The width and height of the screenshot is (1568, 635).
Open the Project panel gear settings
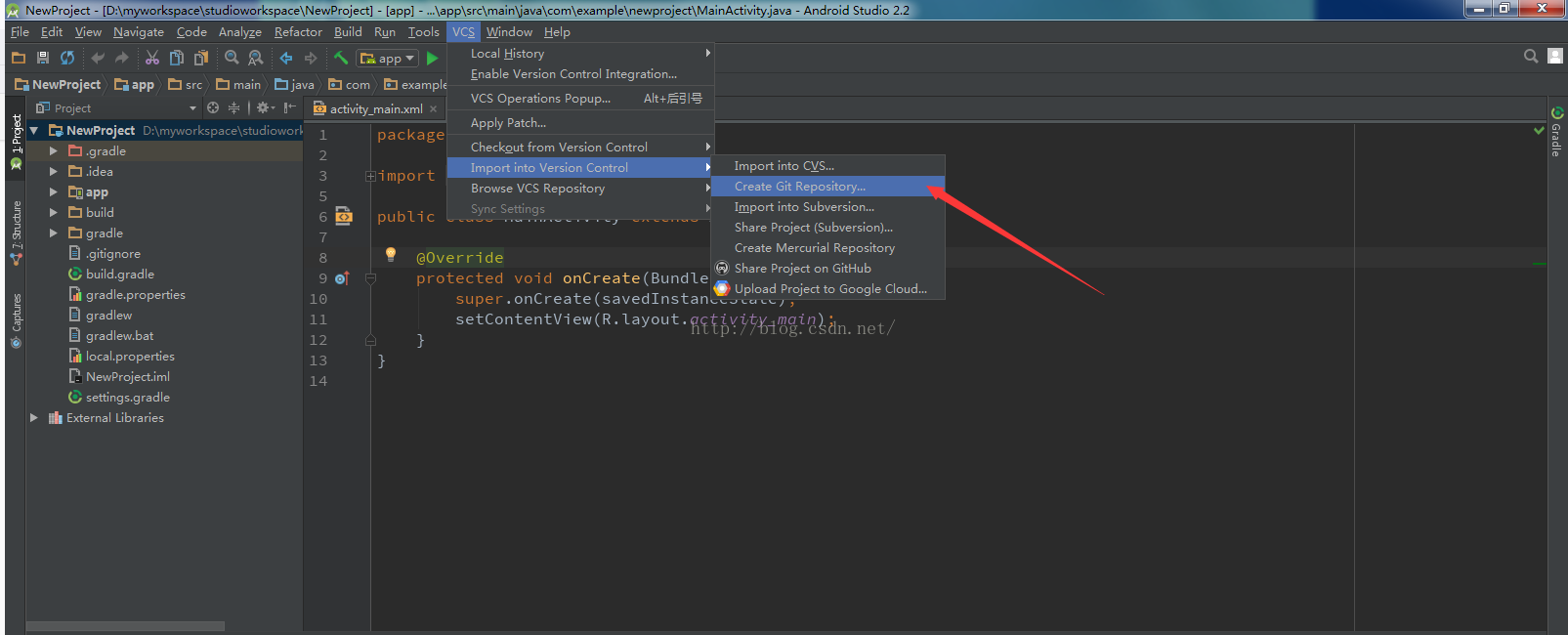(x=265, y=107)
